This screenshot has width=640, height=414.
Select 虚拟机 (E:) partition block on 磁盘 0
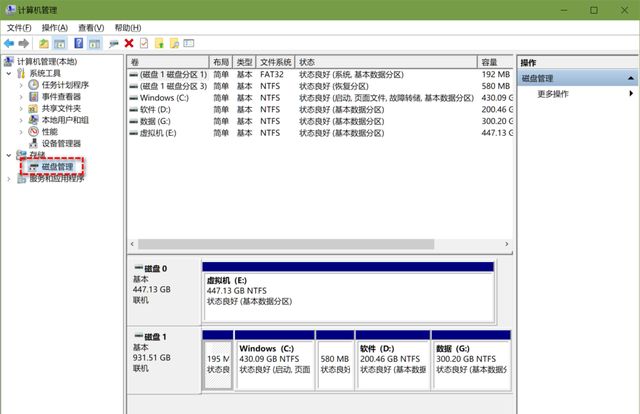(x=348, y=292)
